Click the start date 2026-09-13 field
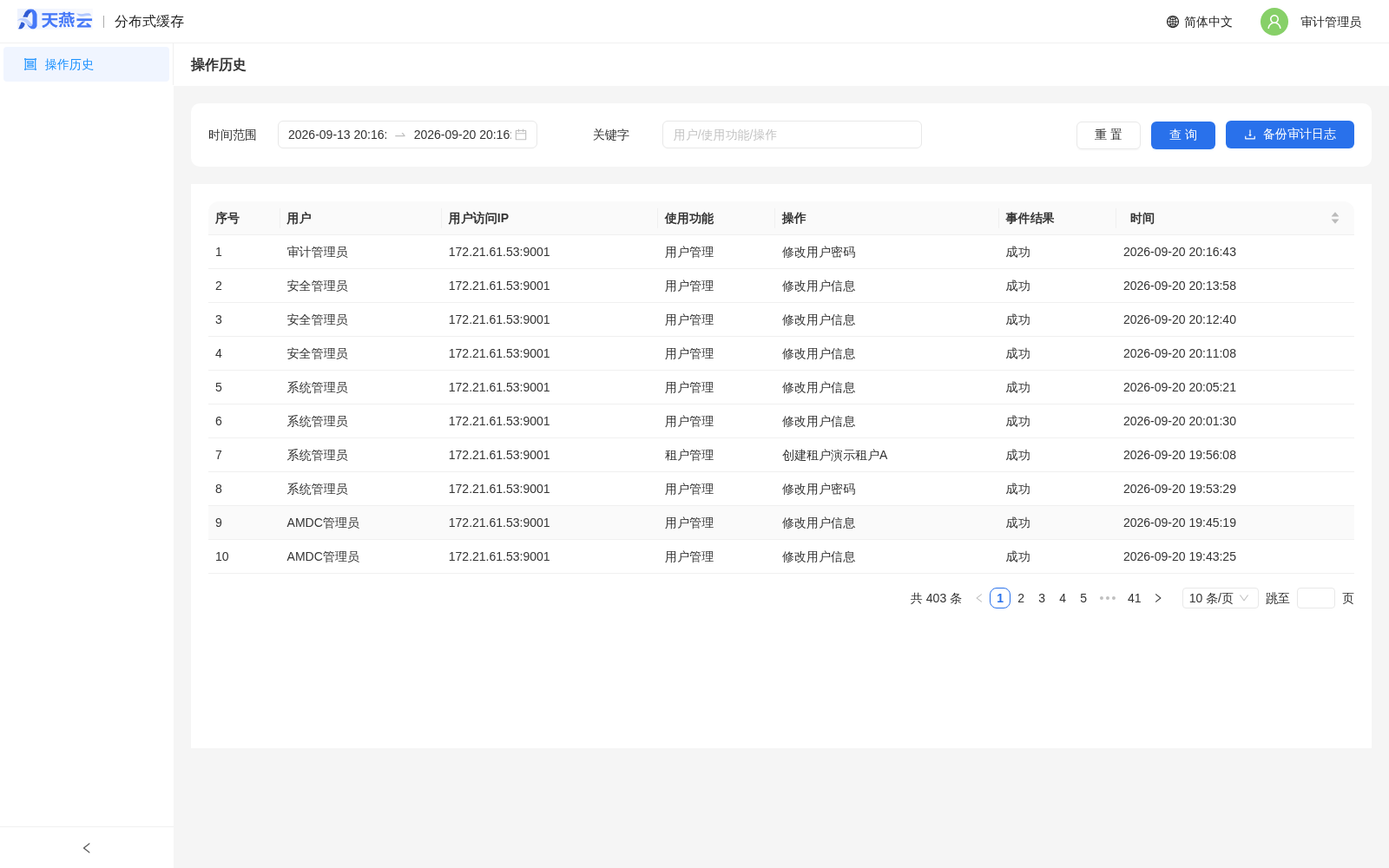The height and width of the screenshot is (868, 1389). (338, 135)
